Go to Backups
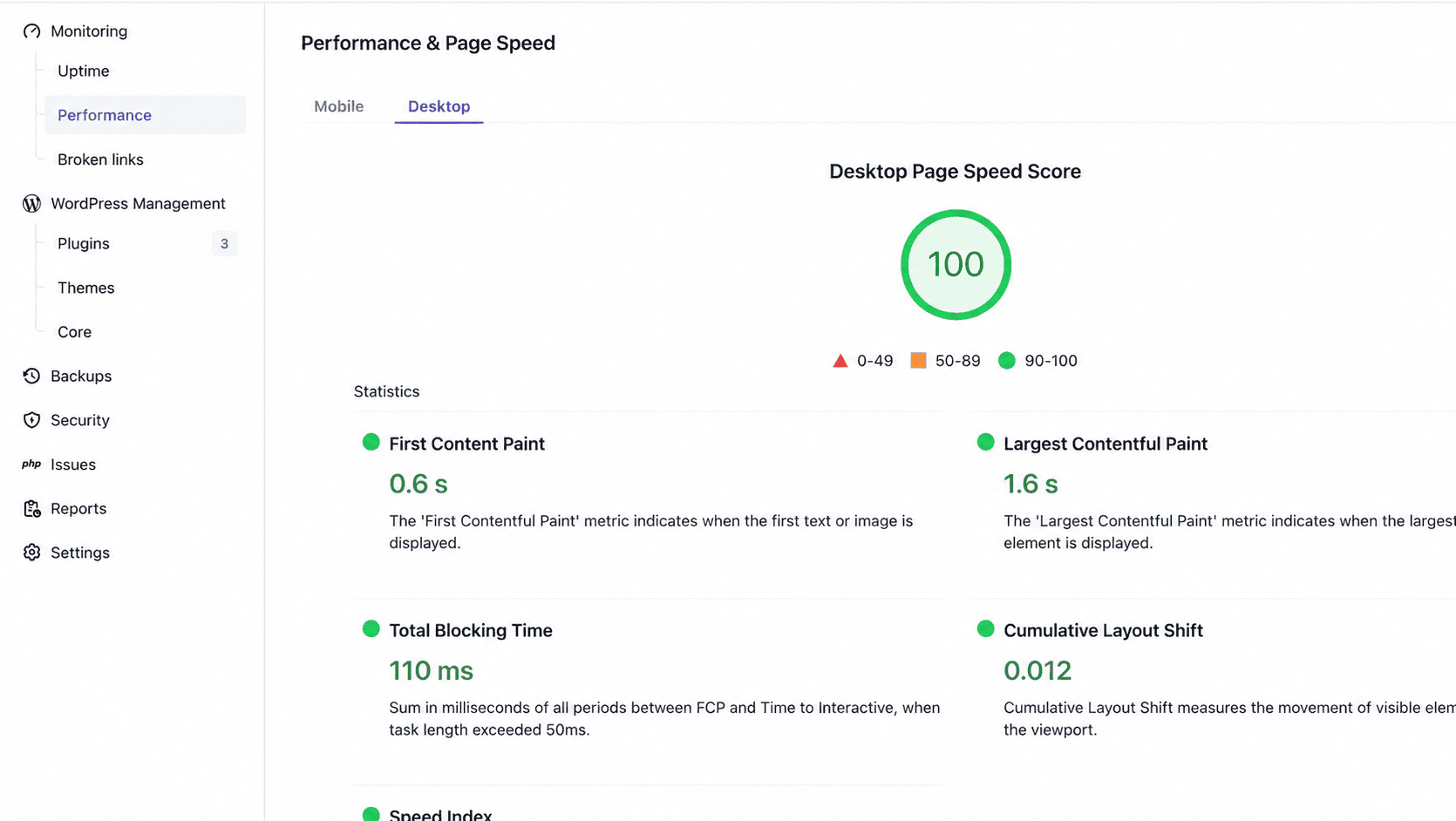 [81, 377]
